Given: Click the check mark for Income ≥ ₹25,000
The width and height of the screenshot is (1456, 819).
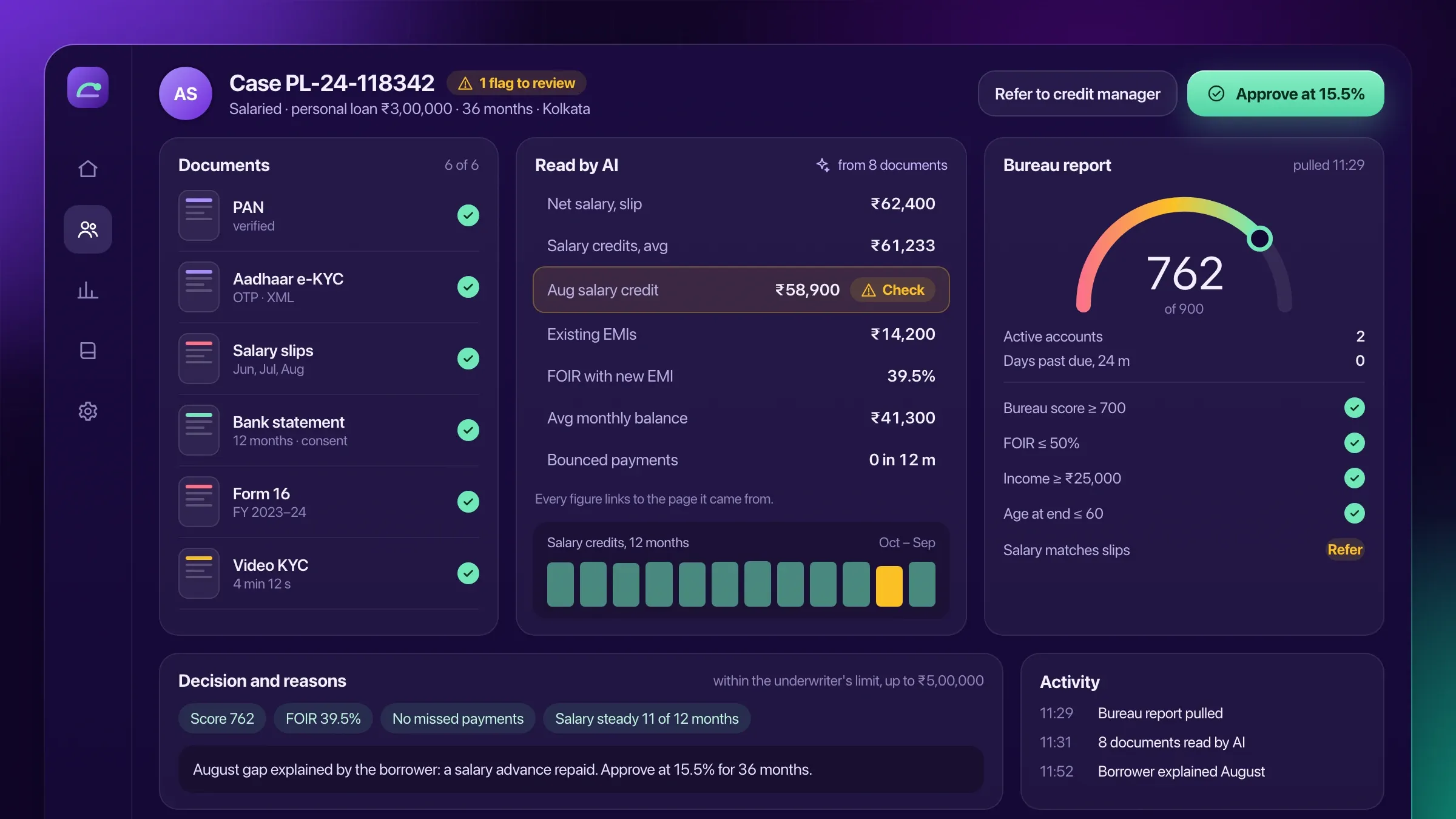Looking at the screenshot, I should click(x=1354, y=478).
